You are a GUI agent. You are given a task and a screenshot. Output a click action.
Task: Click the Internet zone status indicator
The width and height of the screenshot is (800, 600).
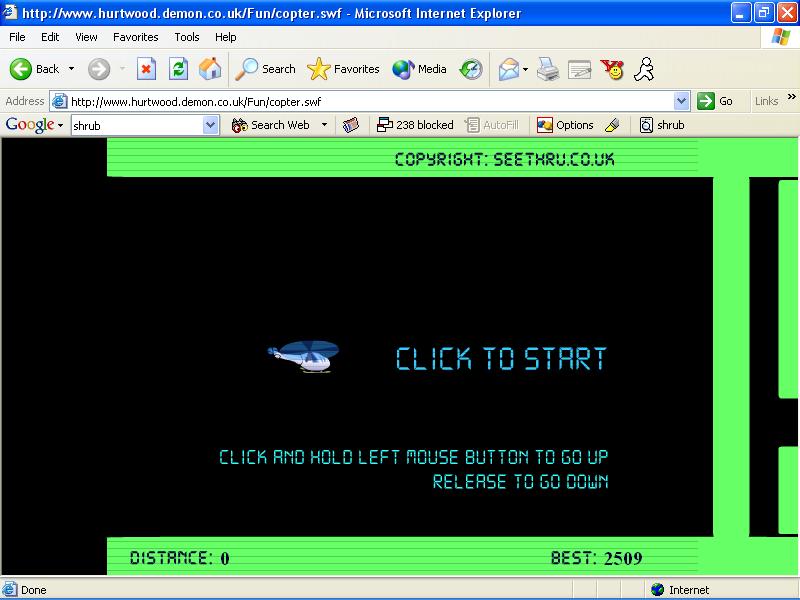click(680, 590)
